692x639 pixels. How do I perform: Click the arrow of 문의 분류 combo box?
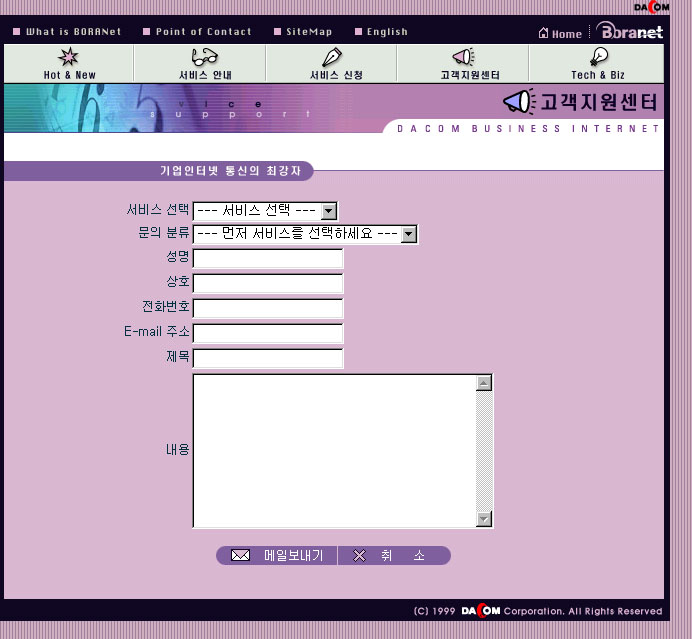[409, 234]
